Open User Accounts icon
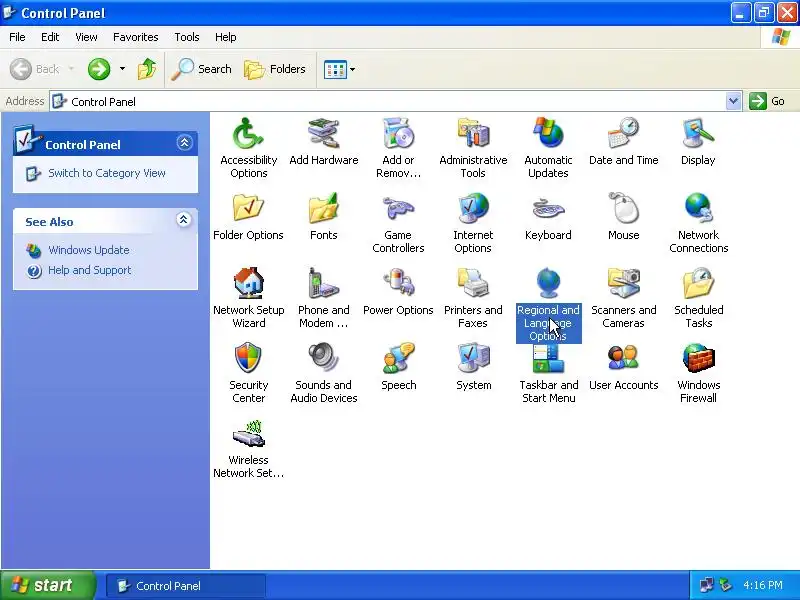 pyautogui.click(x=623, y=359)
